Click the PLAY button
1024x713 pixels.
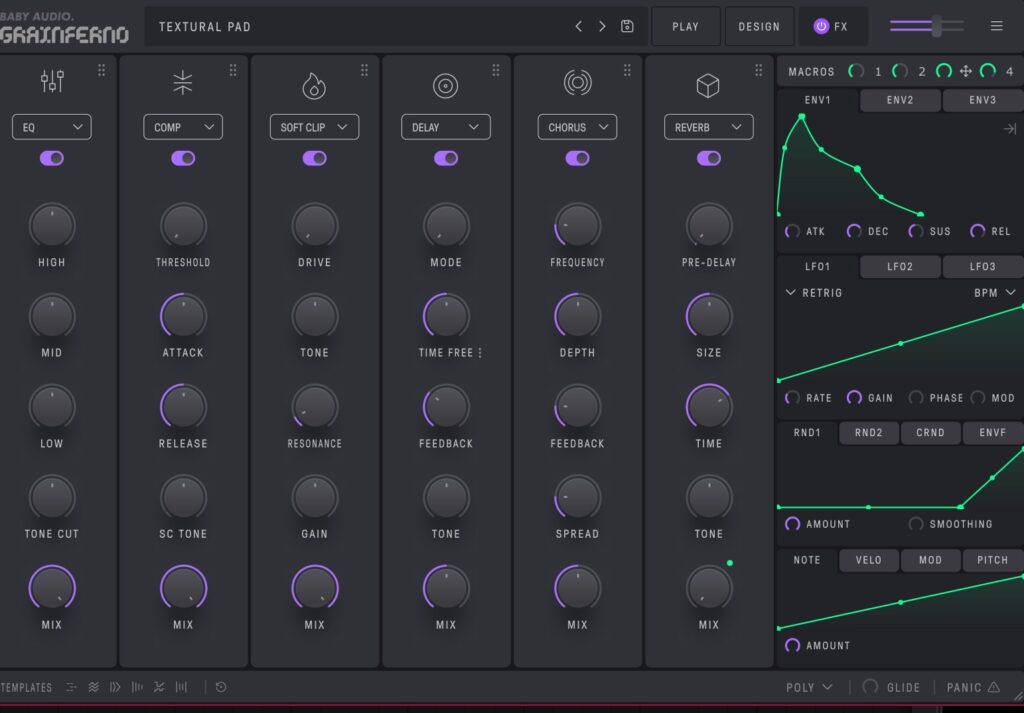(685, 27)
